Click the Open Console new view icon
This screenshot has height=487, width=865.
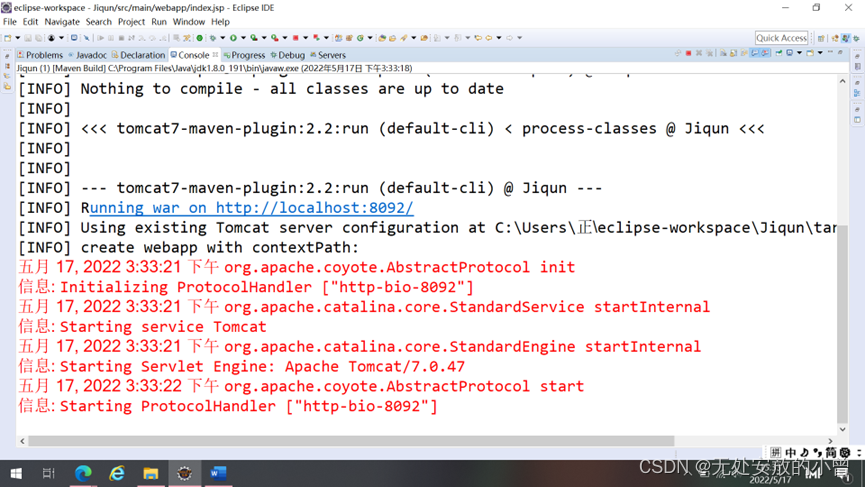[810, 53]
